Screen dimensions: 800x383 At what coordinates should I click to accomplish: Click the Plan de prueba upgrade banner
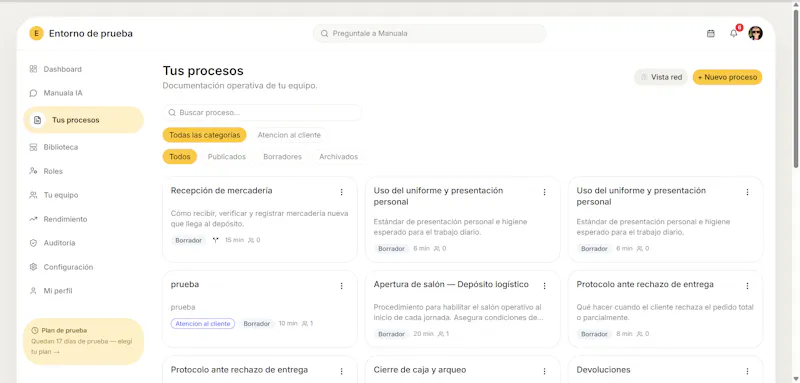[x=84, y=341]
